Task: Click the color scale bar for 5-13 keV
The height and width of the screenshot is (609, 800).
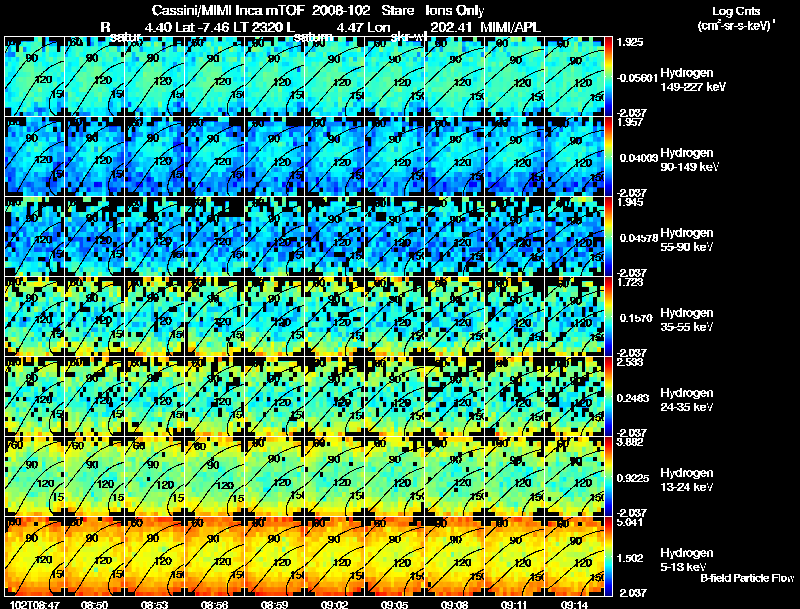Action: [x=608, y=556]
